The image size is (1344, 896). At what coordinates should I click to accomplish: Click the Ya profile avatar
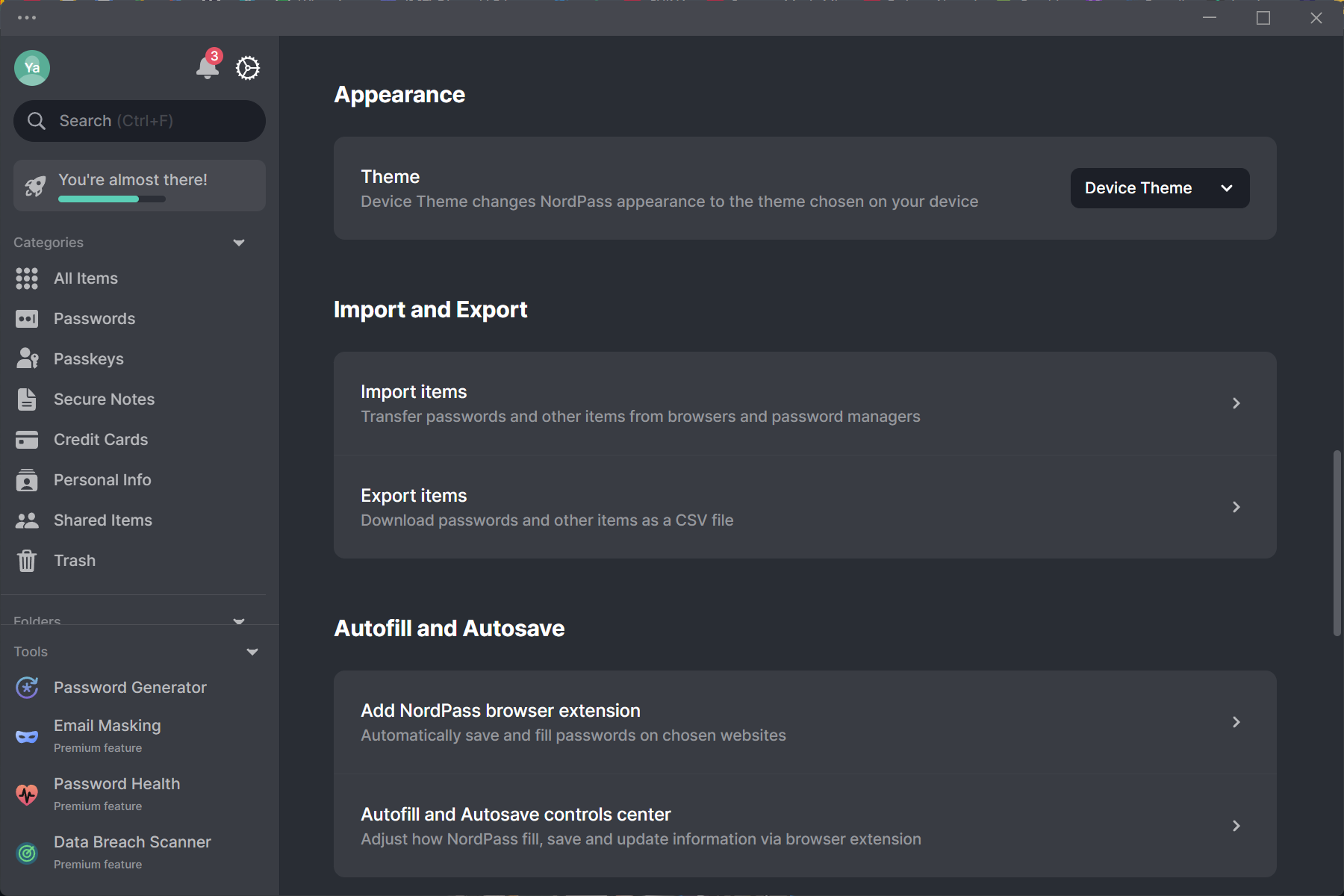(x=32, y=68)
